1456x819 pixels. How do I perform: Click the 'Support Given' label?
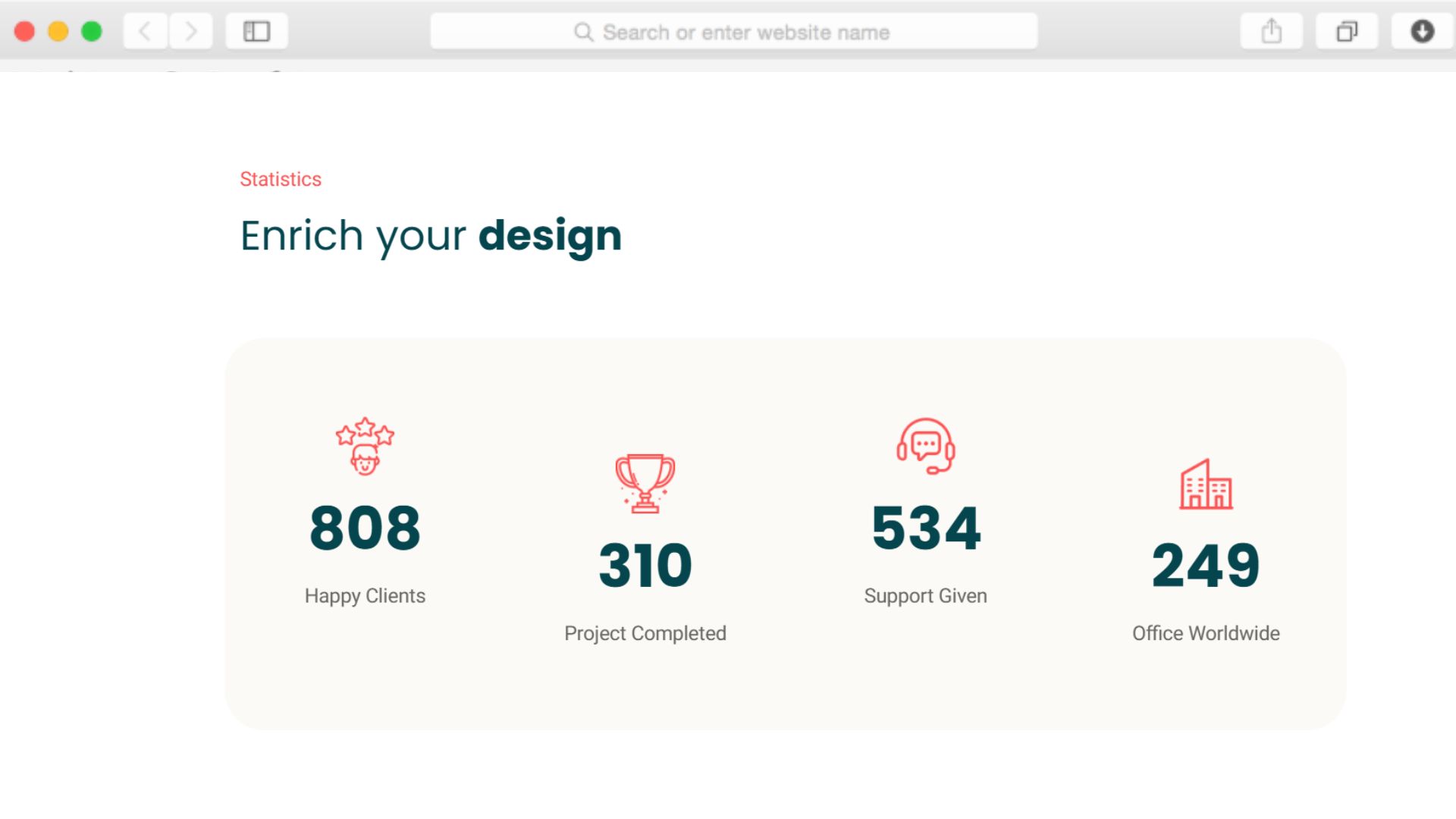pyautogui.click(x=925, y=596)
